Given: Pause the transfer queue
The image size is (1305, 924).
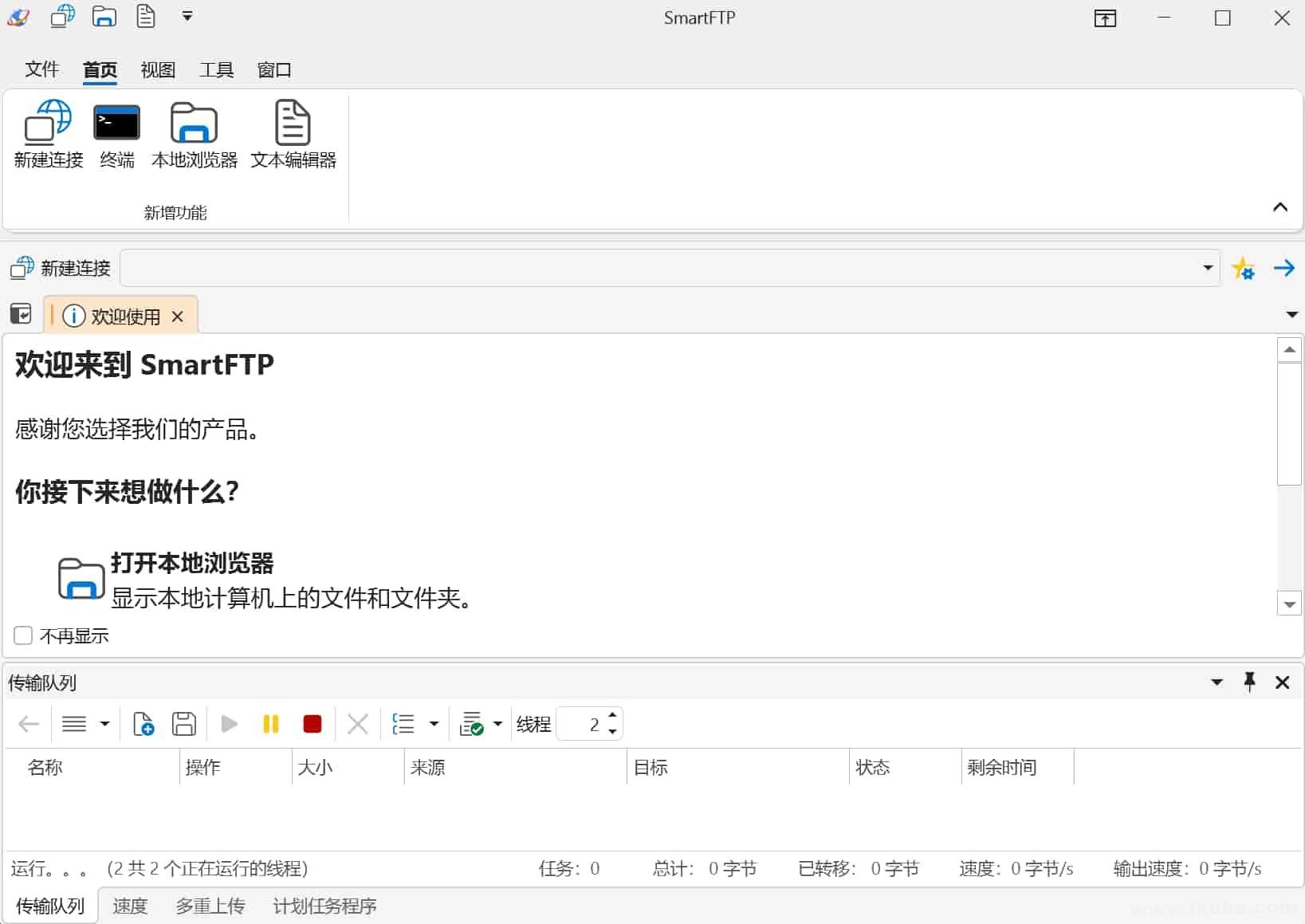Looking at the screenshot, I should coord(271,724).
